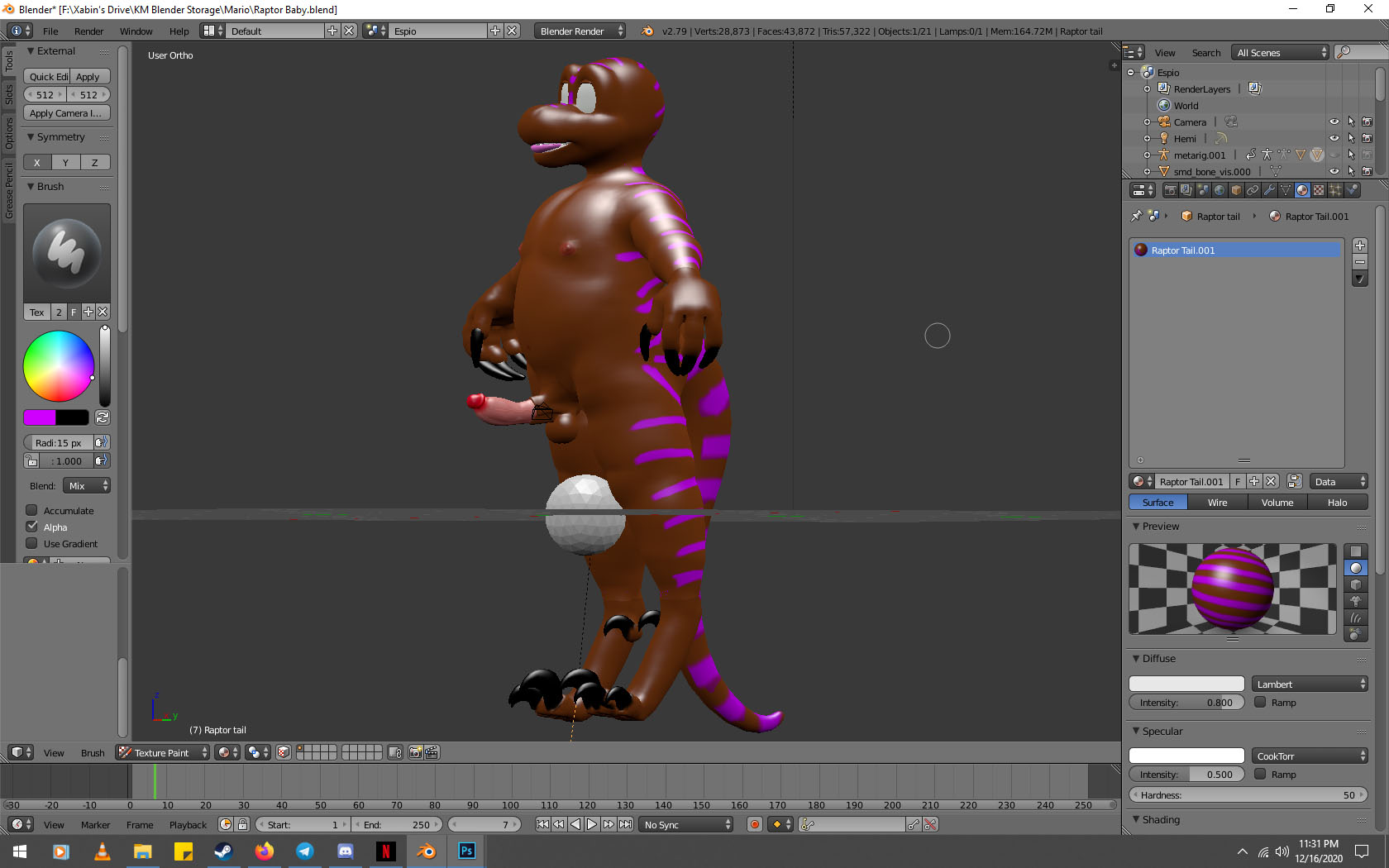Open the Lambert diffuse shader dropdown
1389x868 pixels.
(1310, 684)
